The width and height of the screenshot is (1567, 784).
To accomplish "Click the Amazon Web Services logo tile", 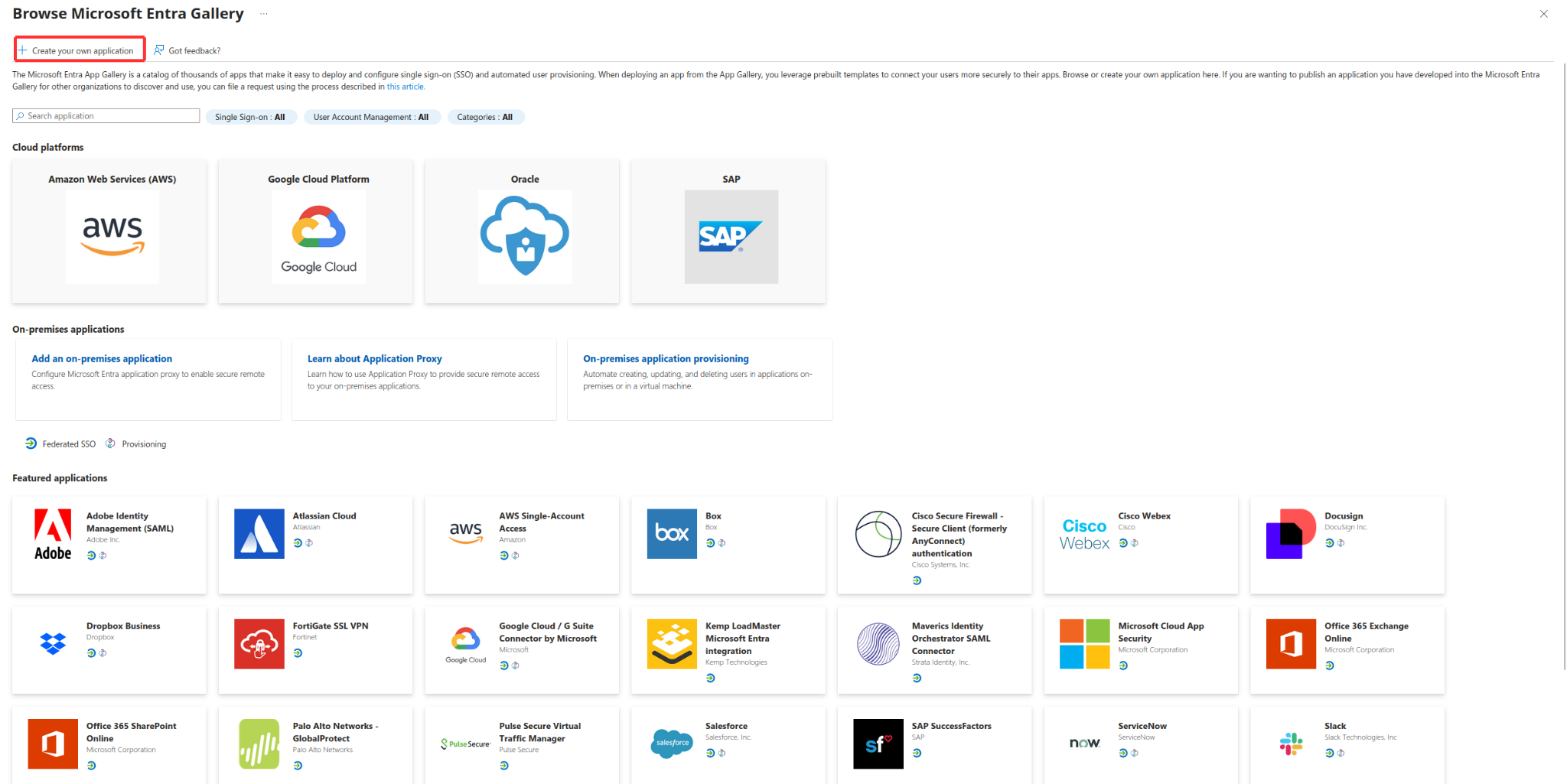I will 112,237.
